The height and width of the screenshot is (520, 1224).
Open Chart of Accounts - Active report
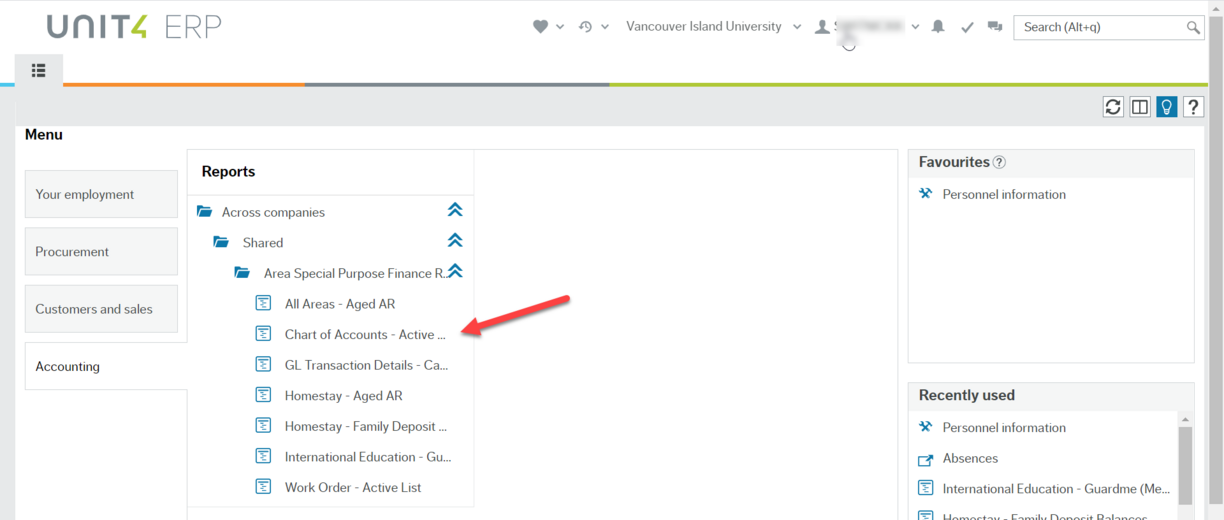[x=365, y=334]
